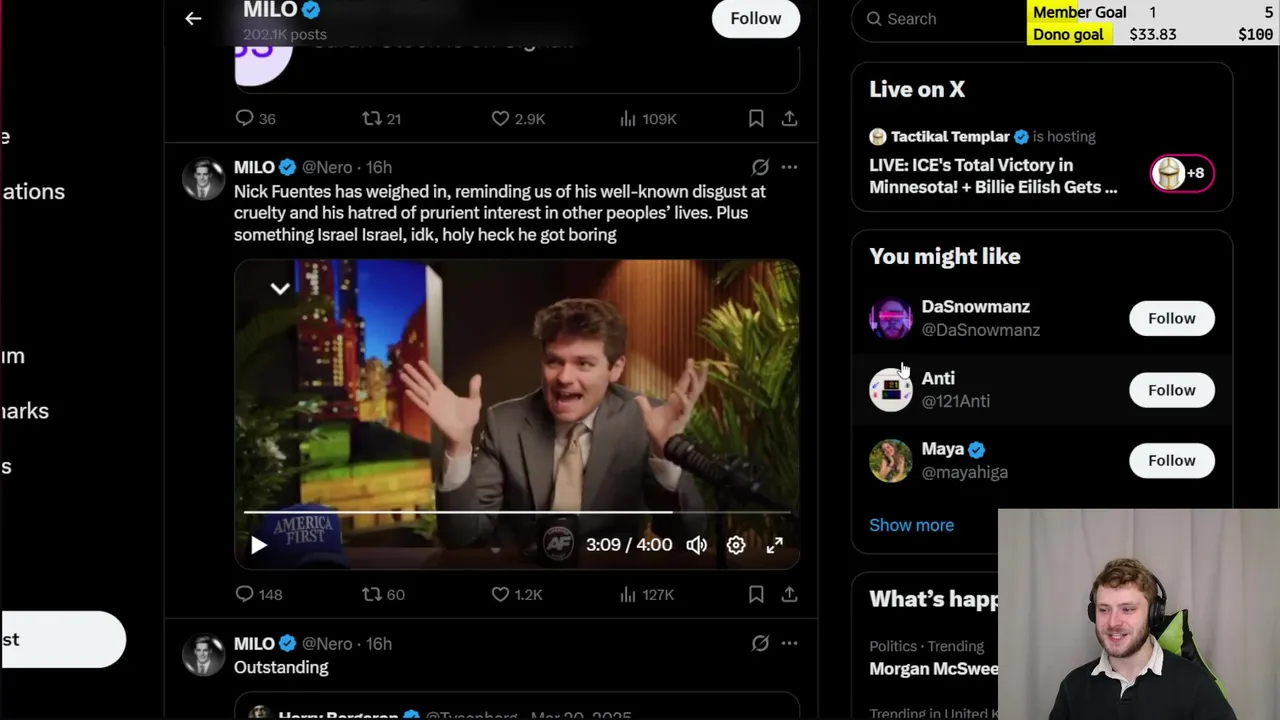This screenshot has width=1280, height=720.
Task: Mute the video volume
Action: click(697, 545)
